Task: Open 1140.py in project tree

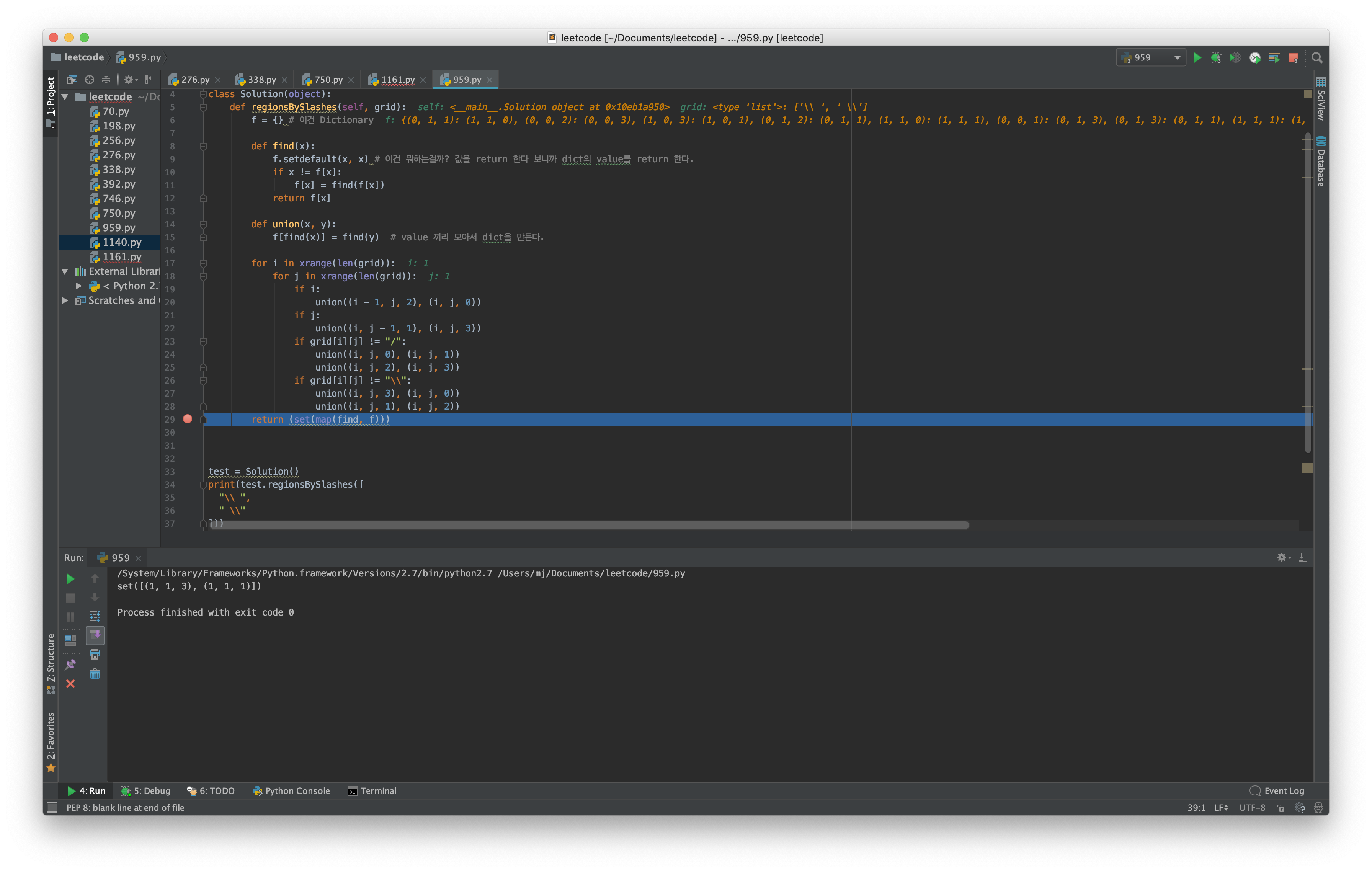Action: tap(121, 242)
